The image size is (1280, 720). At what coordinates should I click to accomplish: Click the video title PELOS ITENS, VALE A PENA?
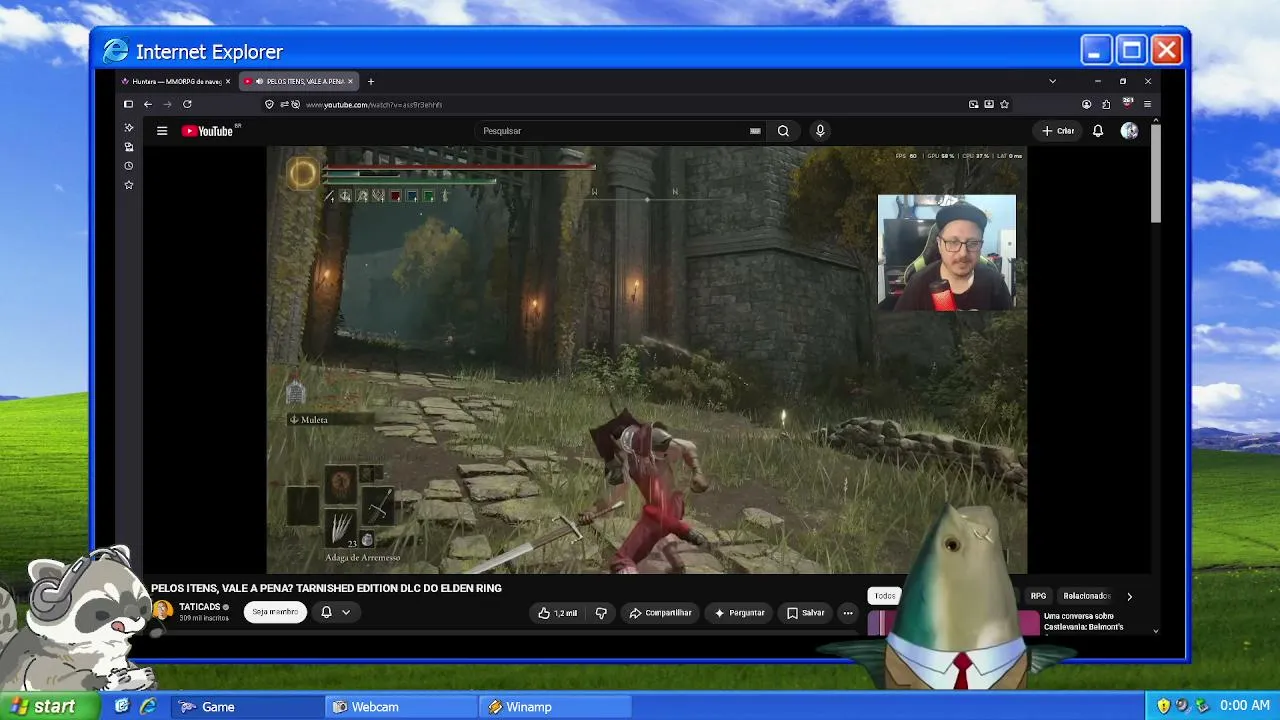(326, 588)
